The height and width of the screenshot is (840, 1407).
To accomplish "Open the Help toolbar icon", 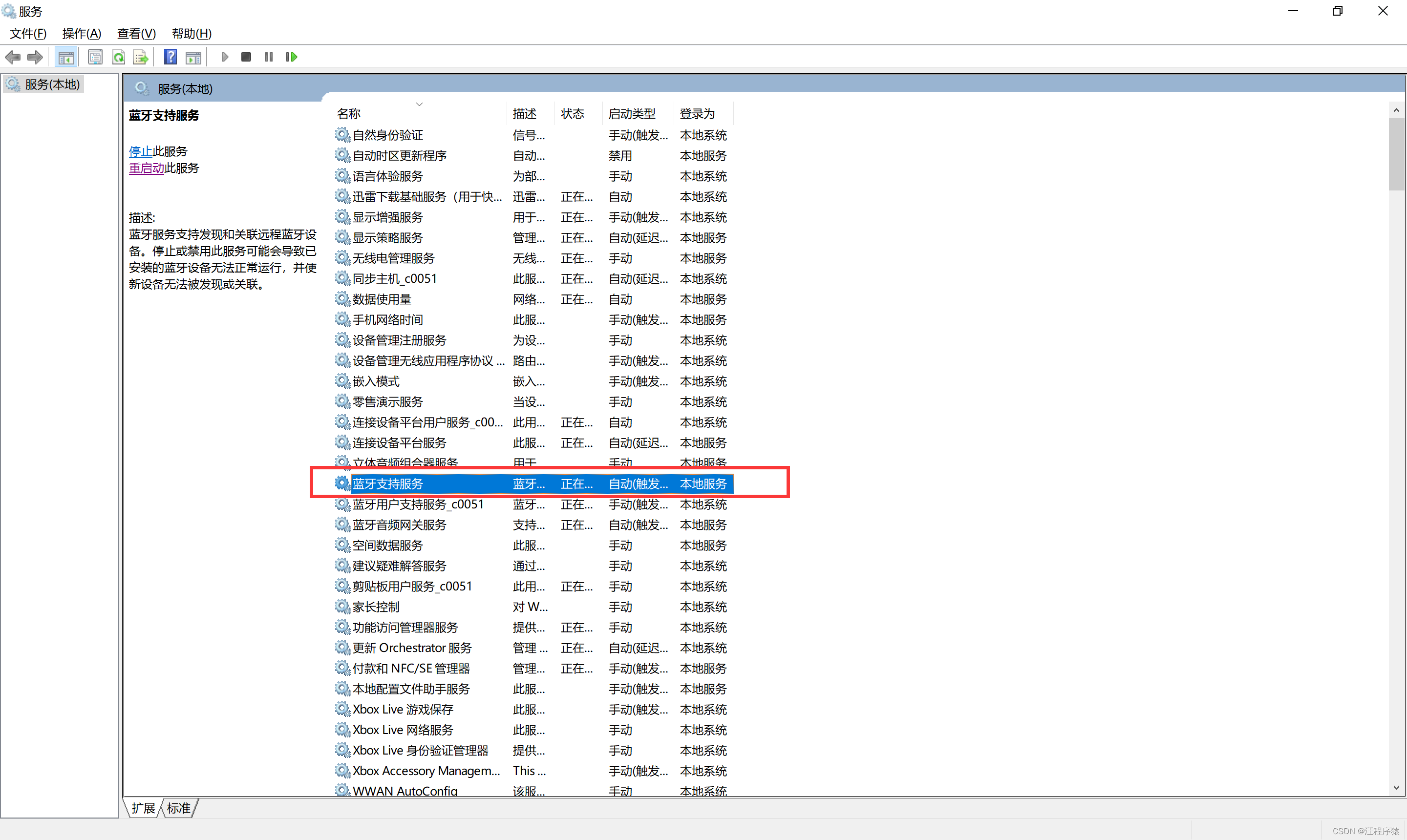I will click(171, 57).
